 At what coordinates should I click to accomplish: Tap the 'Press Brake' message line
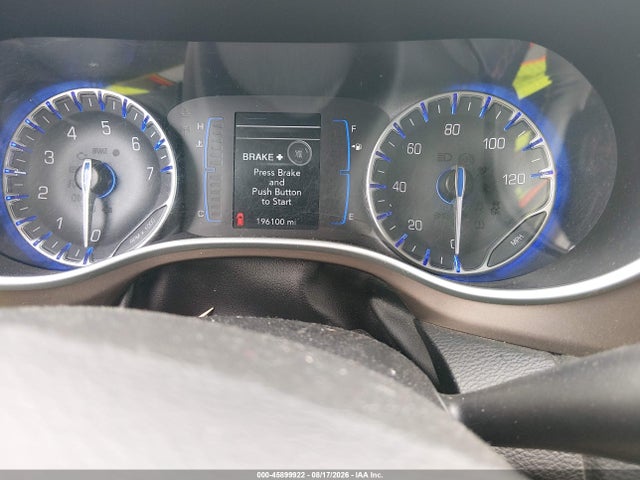point(277,173)
